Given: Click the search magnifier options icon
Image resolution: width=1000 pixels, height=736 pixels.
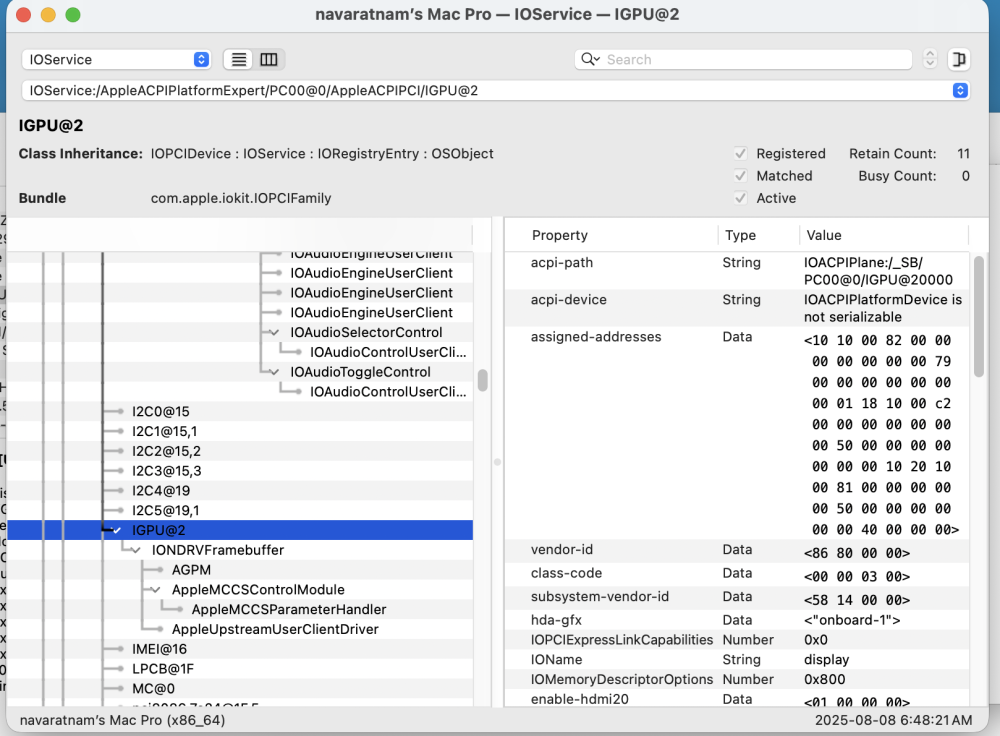Looking at the screenshot, I should tap(590, 59).
